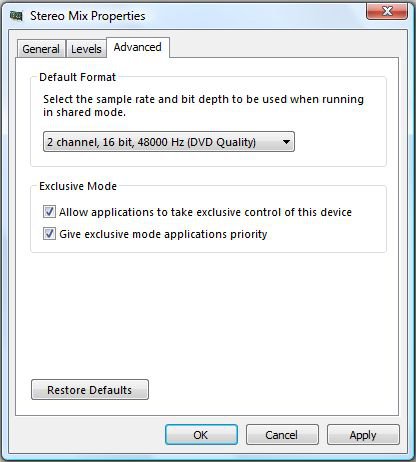Switch to the General tab

coord(41,49)
